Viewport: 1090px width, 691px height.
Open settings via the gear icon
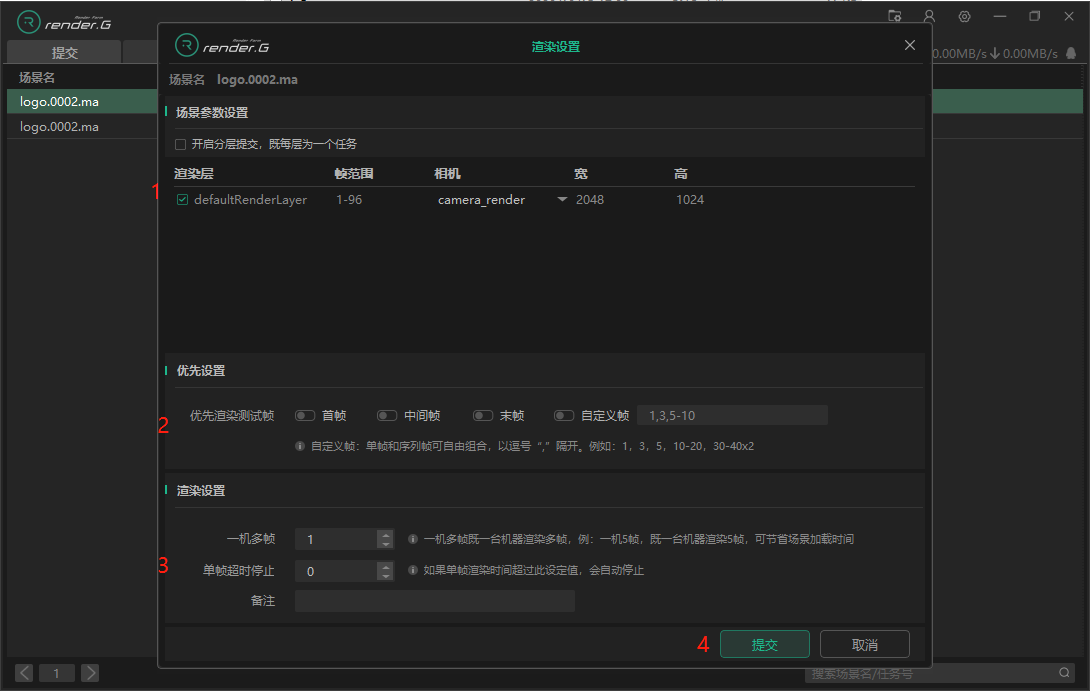tap(964, 16)
